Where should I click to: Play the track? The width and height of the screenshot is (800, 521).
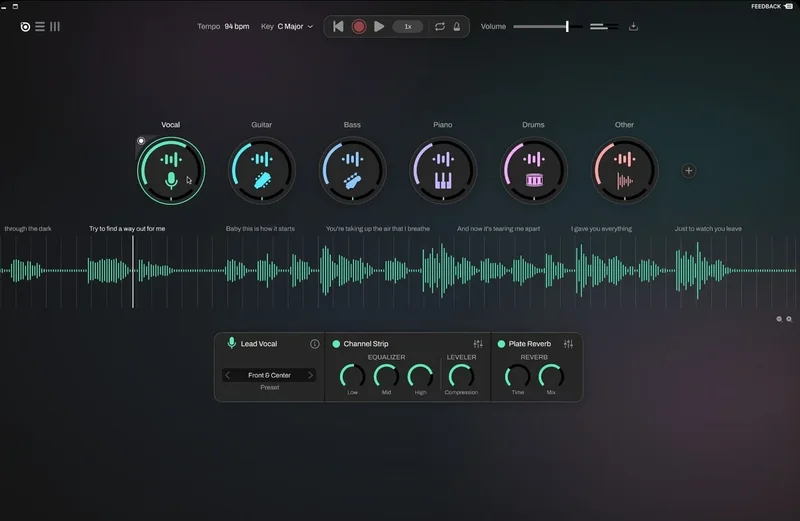tap(379, 27)
